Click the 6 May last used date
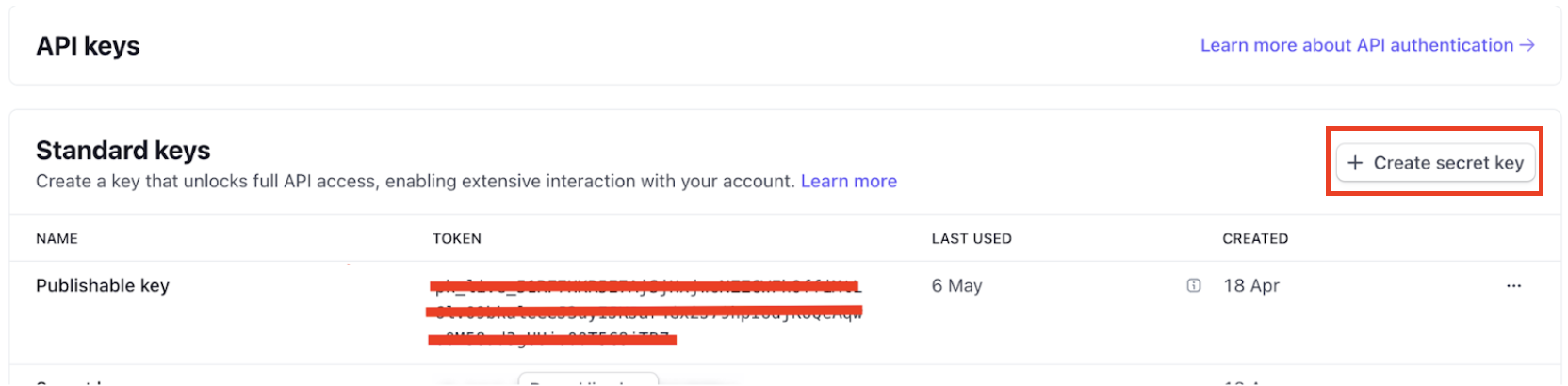 click(x=956, y=285)
